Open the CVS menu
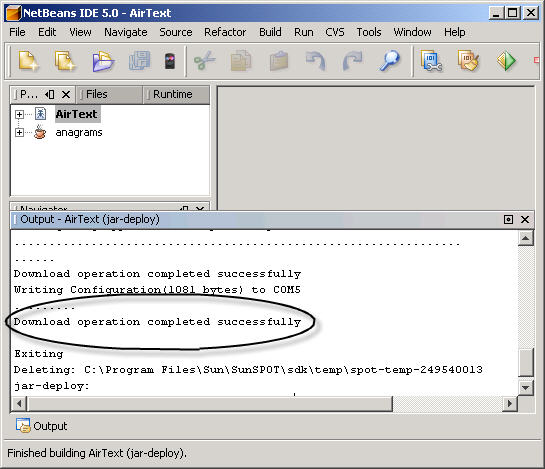545x469 pixels. (x=335, y=32)
